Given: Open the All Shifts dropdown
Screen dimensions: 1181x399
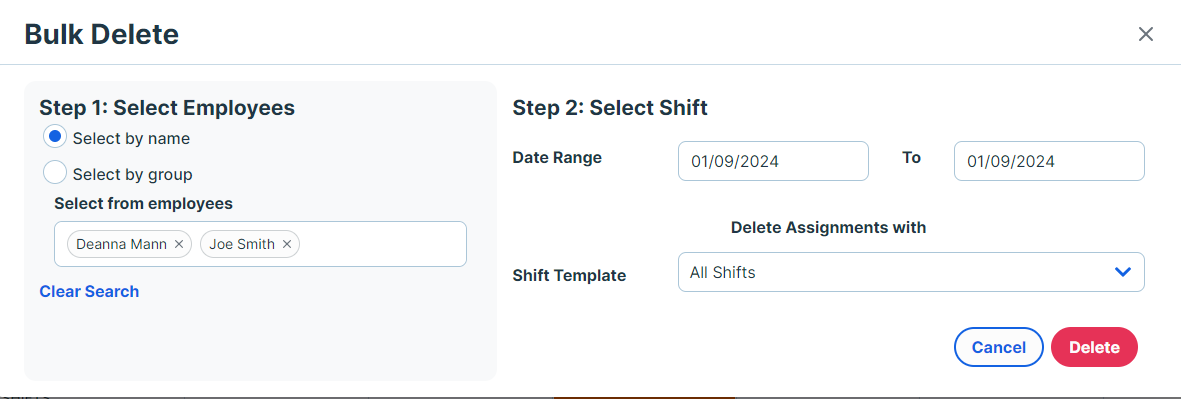Looking at the screenshot, I should pos(911,272).
